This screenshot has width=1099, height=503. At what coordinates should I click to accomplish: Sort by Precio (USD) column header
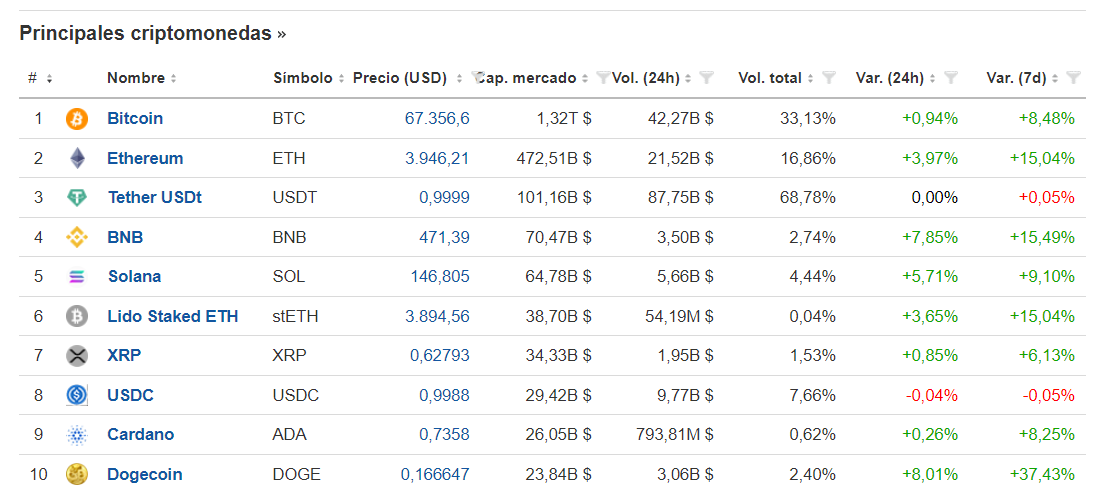408,78
